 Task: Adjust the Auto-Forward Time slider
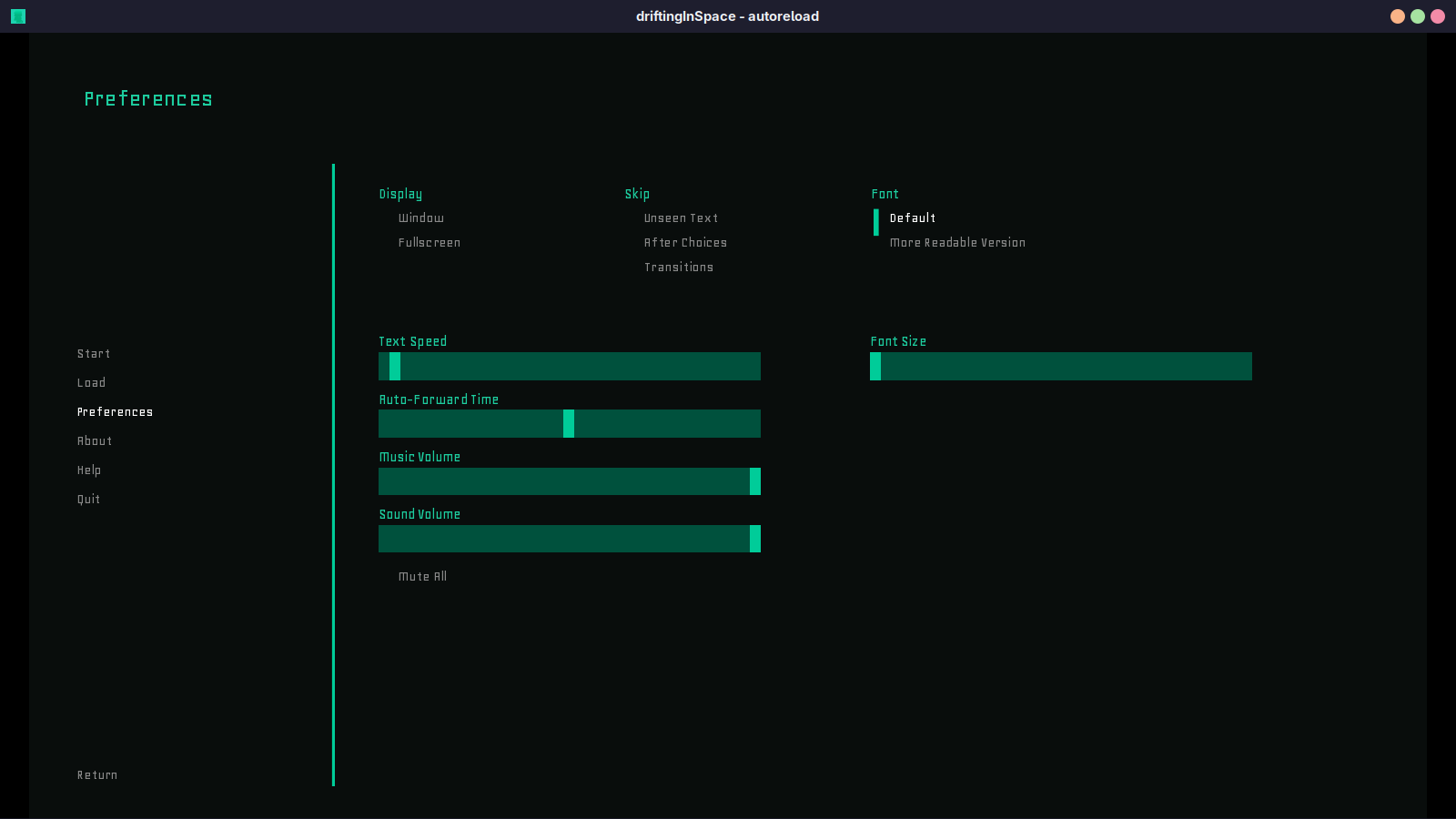pyautogui.click(x=570, y=424)
